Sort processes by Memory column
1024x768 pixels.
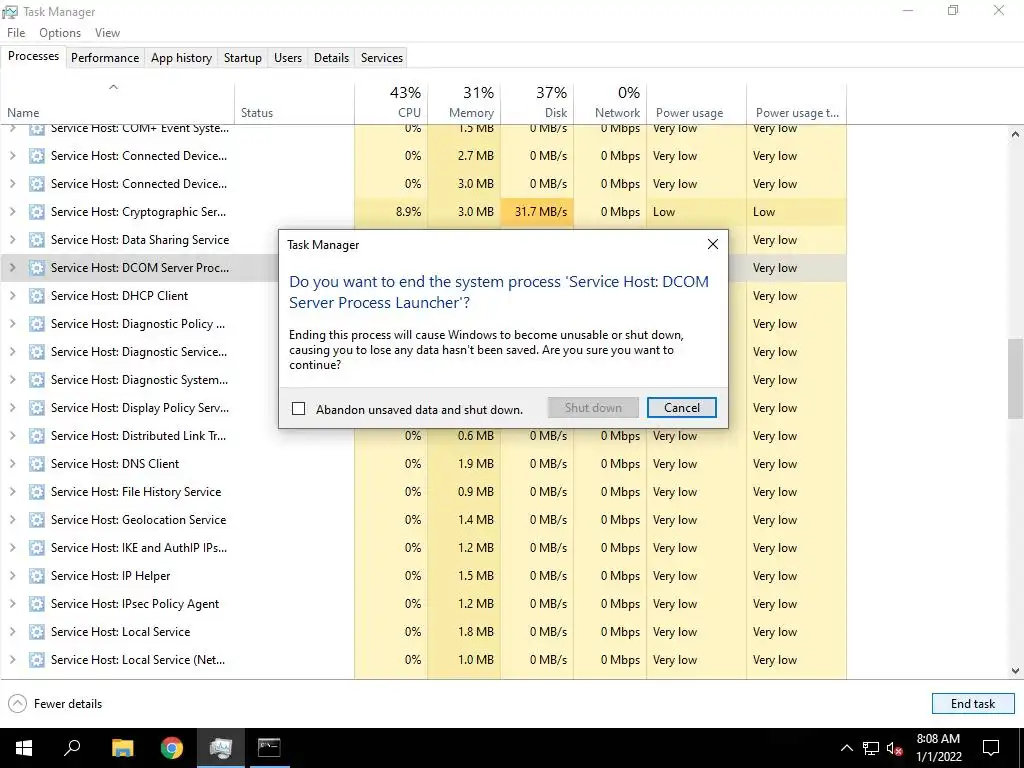point(464,103)
